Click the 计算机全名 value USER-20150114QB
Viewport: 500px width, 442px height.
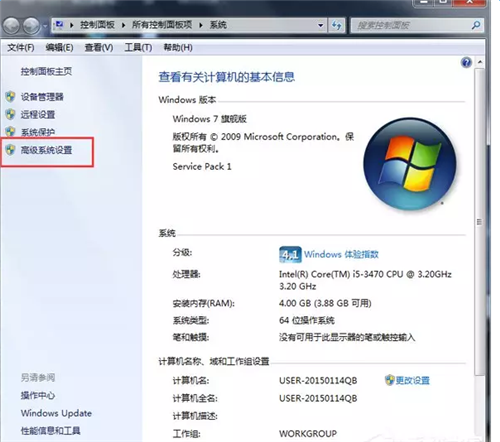pos(318,398)
